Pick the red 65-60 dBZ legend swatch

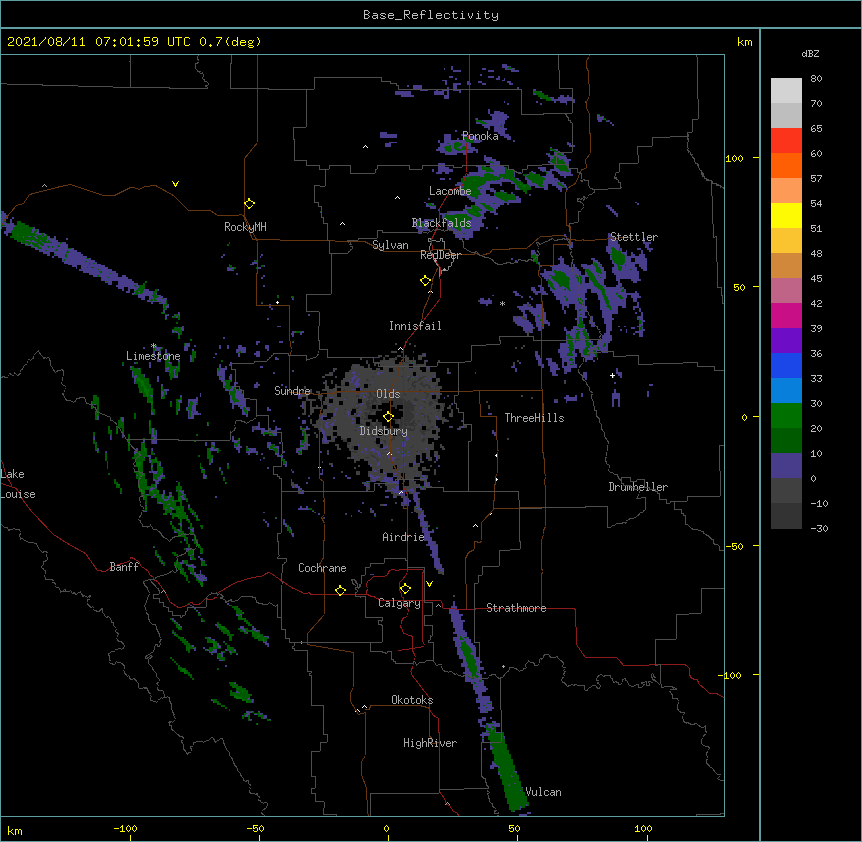786,141
